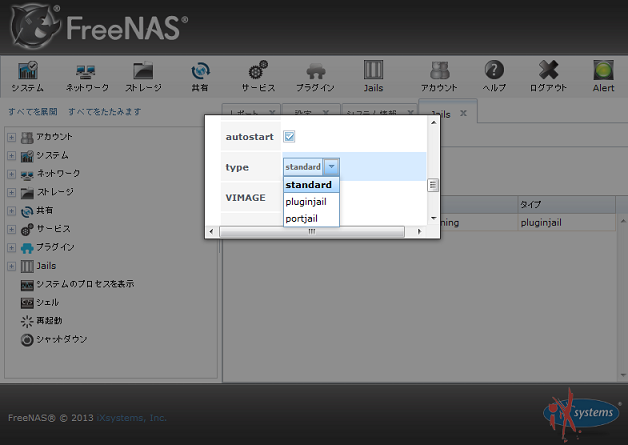Click dialog vertical scrollbar thumb
Viewport: 628px width, 445px height.
(x=433, y=185)
